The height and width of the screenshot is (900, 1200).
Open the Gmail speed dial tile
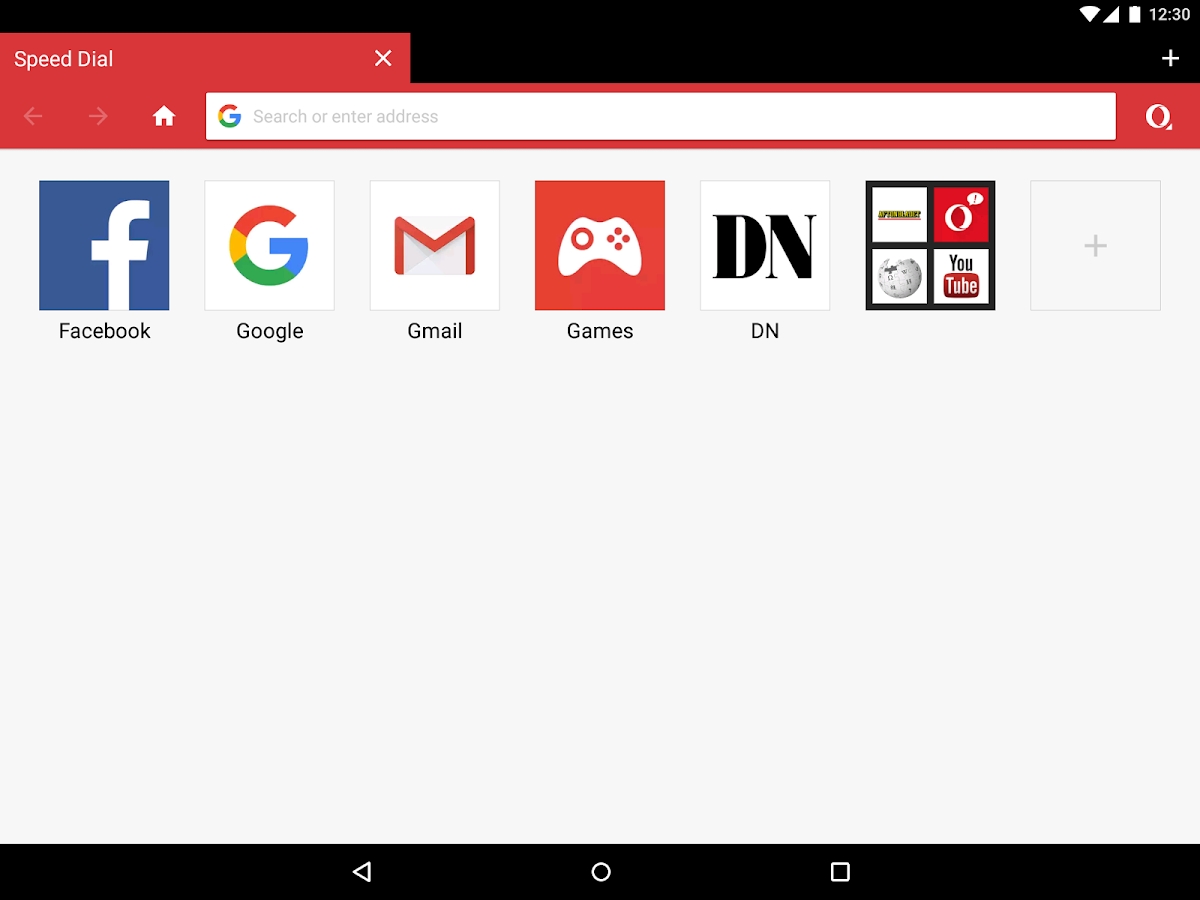435,245
